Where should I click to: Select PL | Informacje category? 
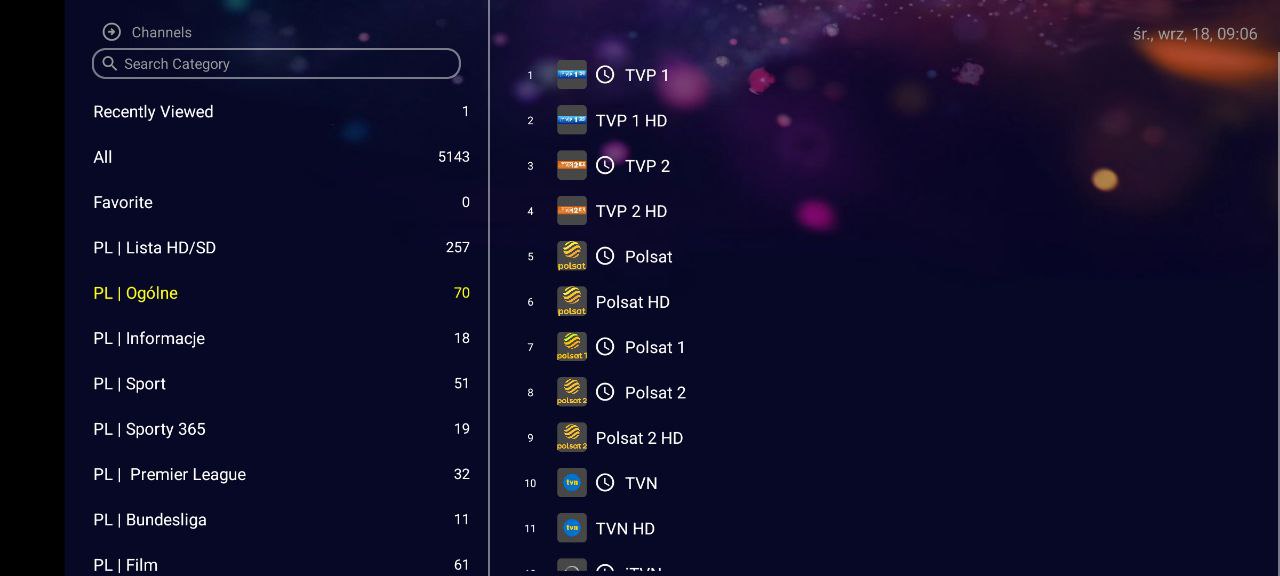click(149, 338)
